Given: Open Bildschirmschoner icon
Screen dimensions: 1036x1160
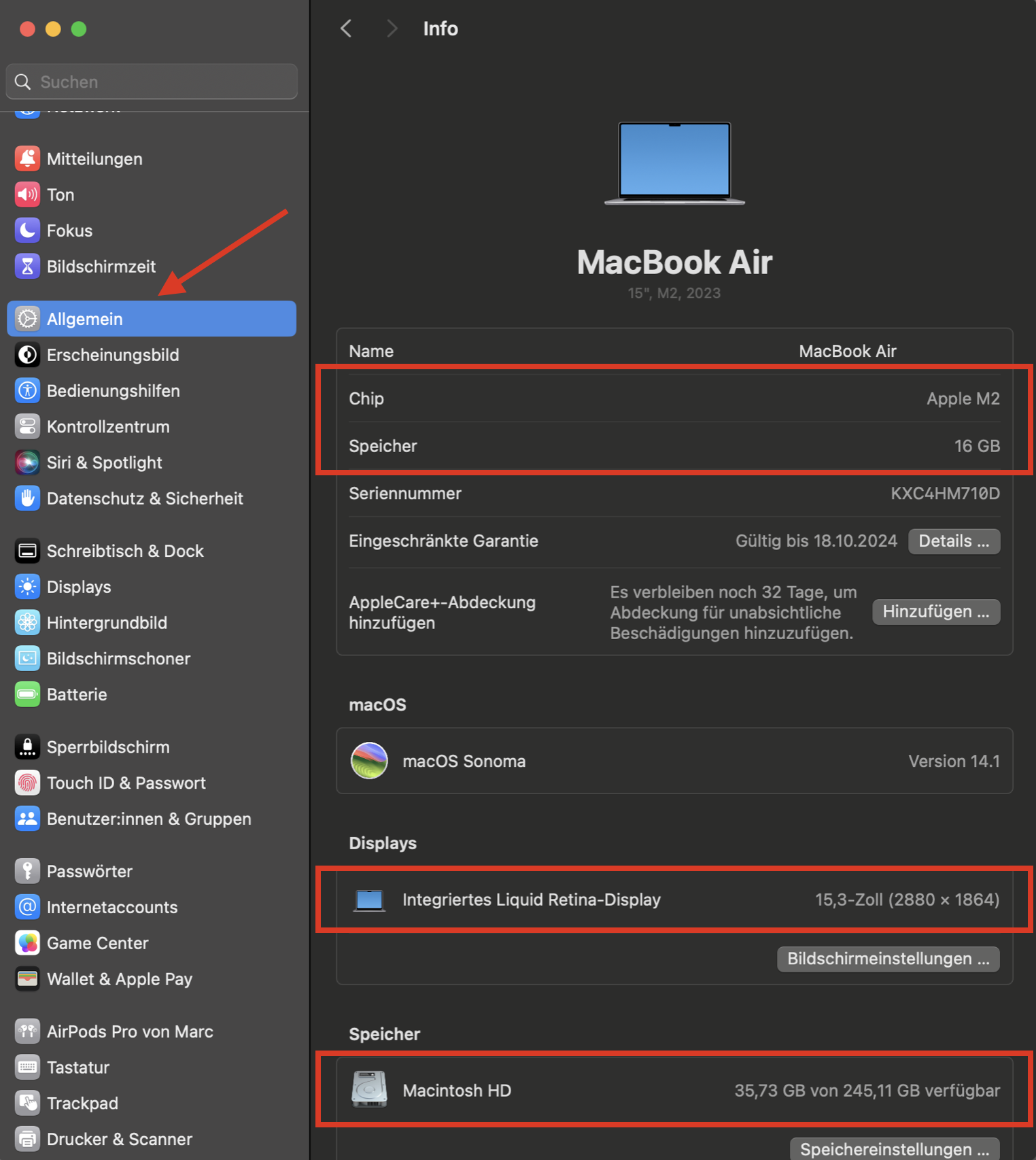Looking at the screenshot, I should coord(27,658).
